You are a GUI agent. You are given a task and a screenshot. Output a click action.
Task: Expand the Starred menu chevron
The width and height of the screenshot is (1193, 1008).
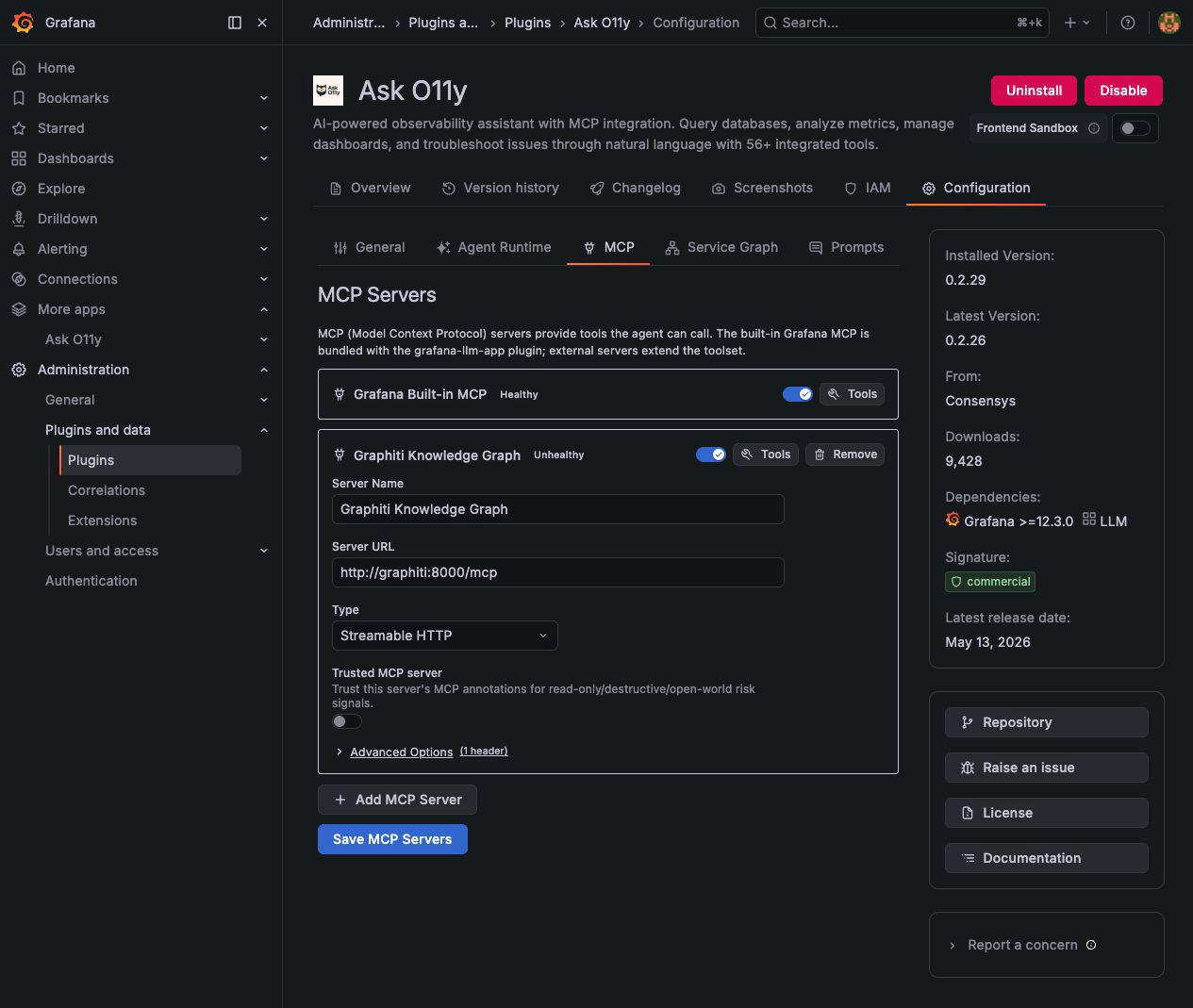[264, 128]
